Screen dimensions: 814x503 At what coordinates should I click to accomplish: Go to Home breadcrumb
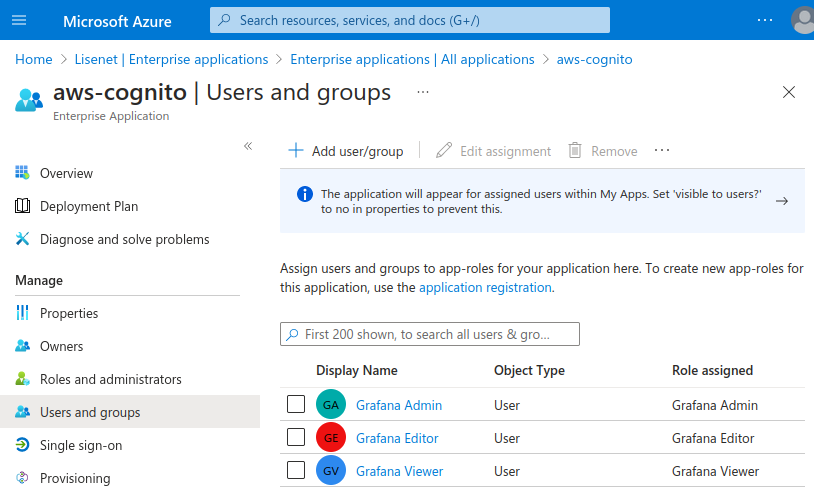click(x=34, y=59)
